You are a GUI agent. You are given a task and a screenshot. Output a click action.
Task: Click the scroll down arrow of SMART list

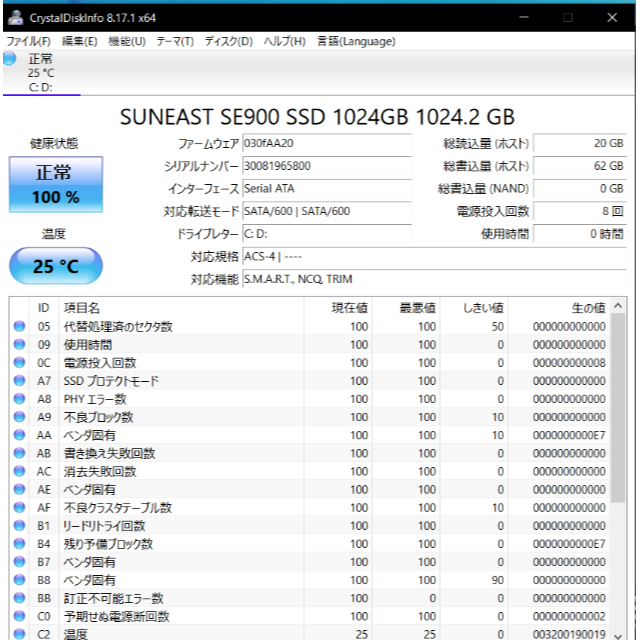point(618,636)
